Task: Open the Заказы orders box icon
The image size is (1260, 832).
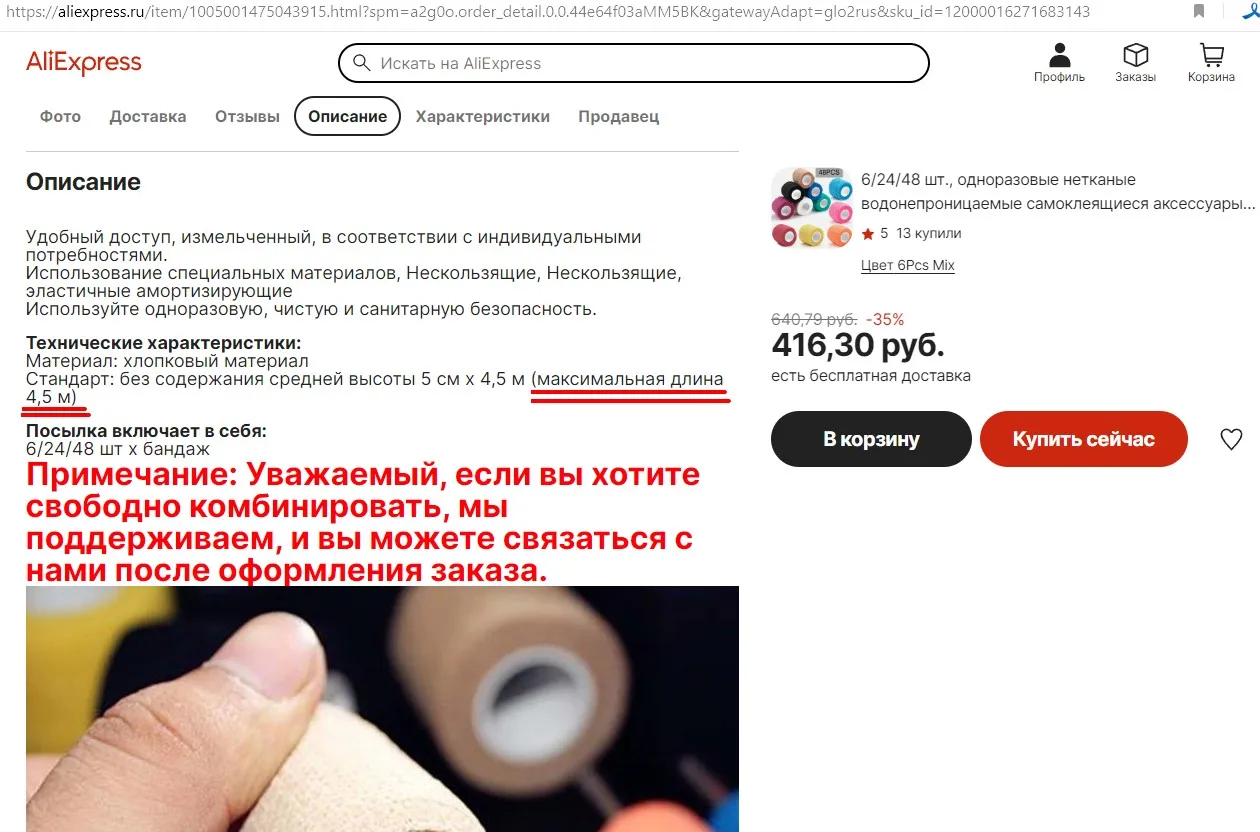Action: pos(1135,55)
